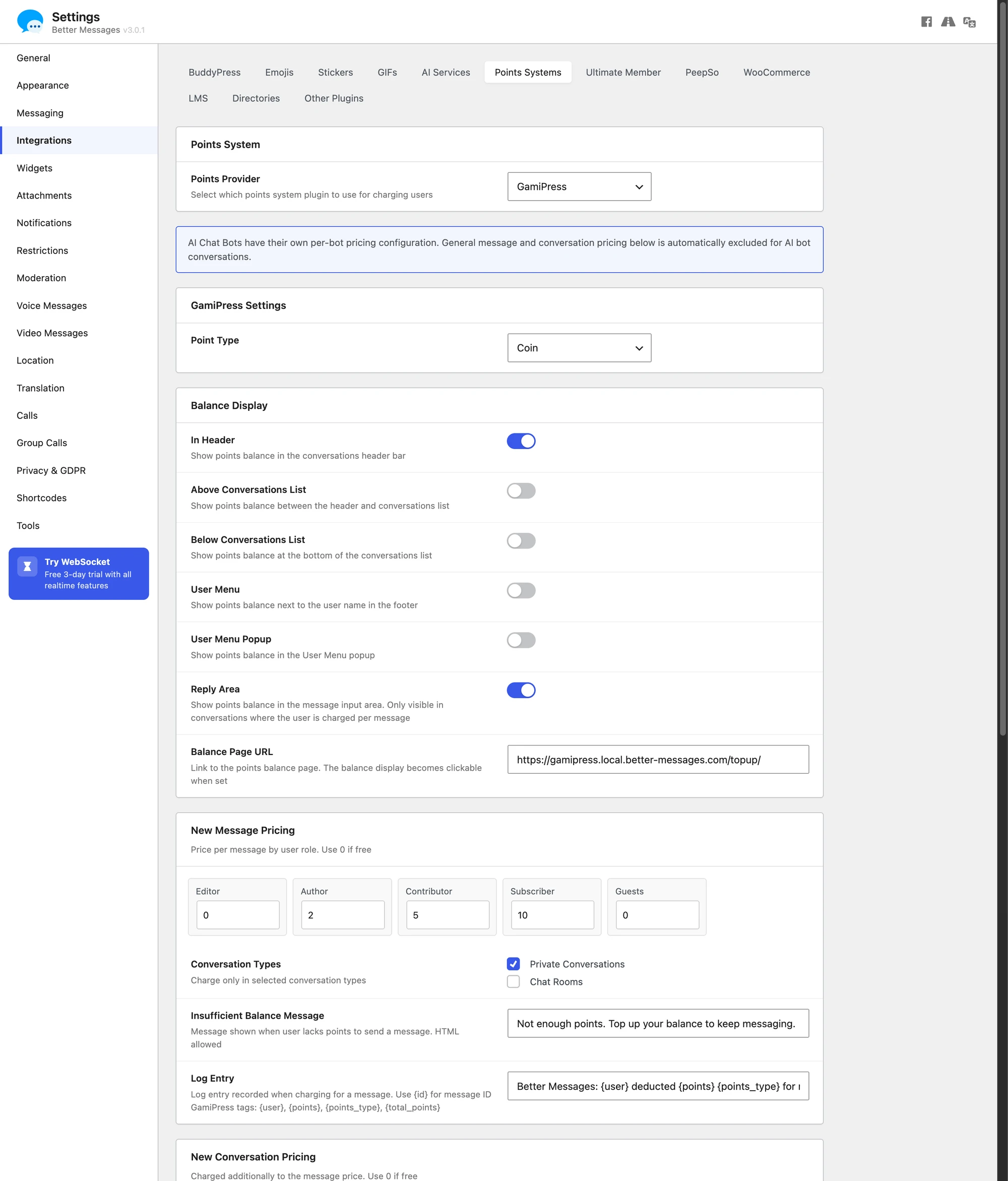Open Translation settings in sidebar

(79, 388)
